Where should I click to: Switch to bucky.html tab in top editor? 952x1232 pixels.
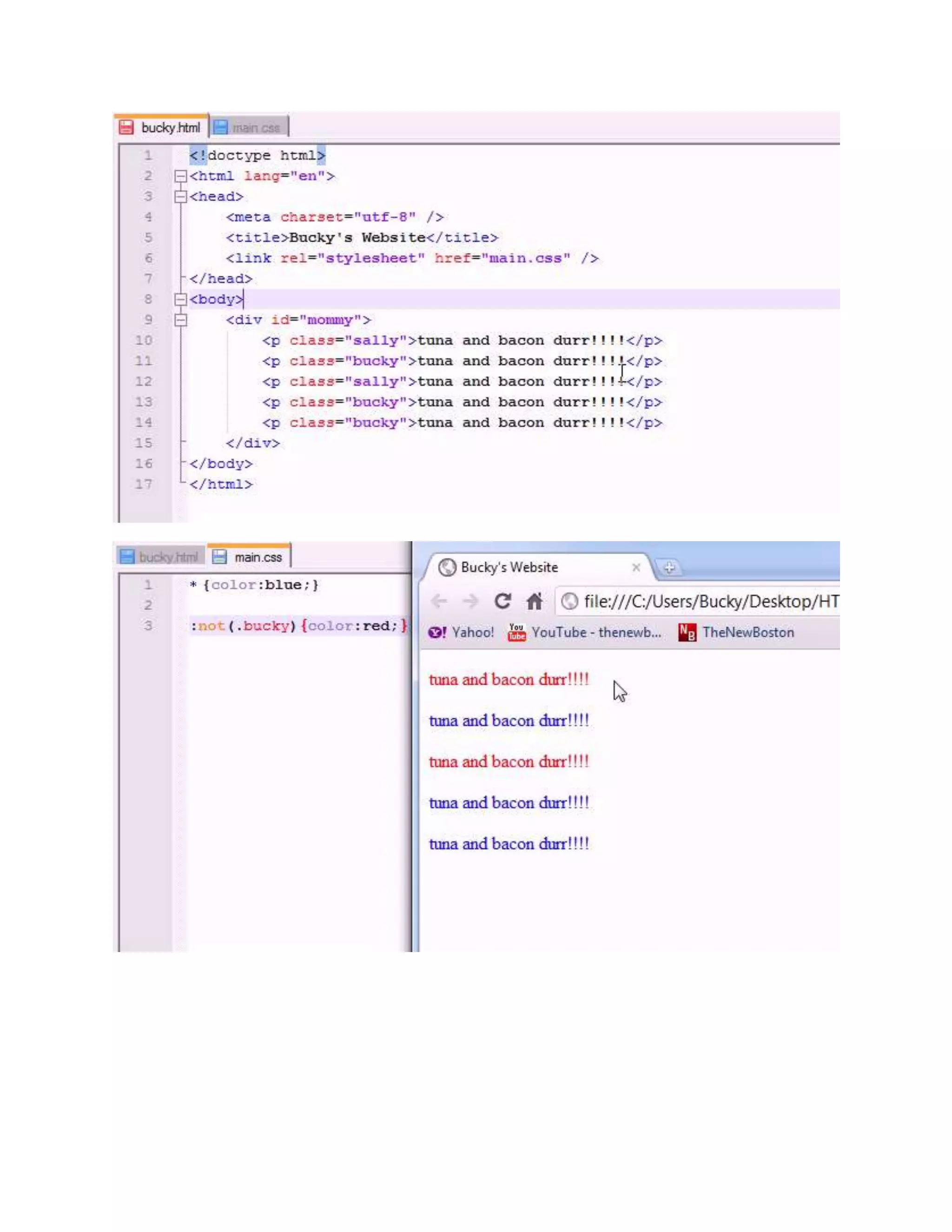pyautogui.click(x=161, y=127)
